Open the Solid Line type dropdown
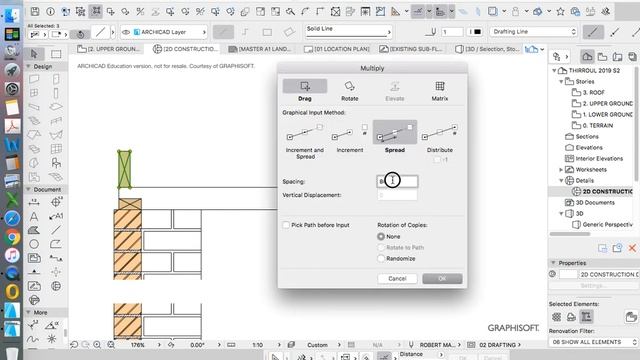640x360 pixels. (x=348, y=31)
